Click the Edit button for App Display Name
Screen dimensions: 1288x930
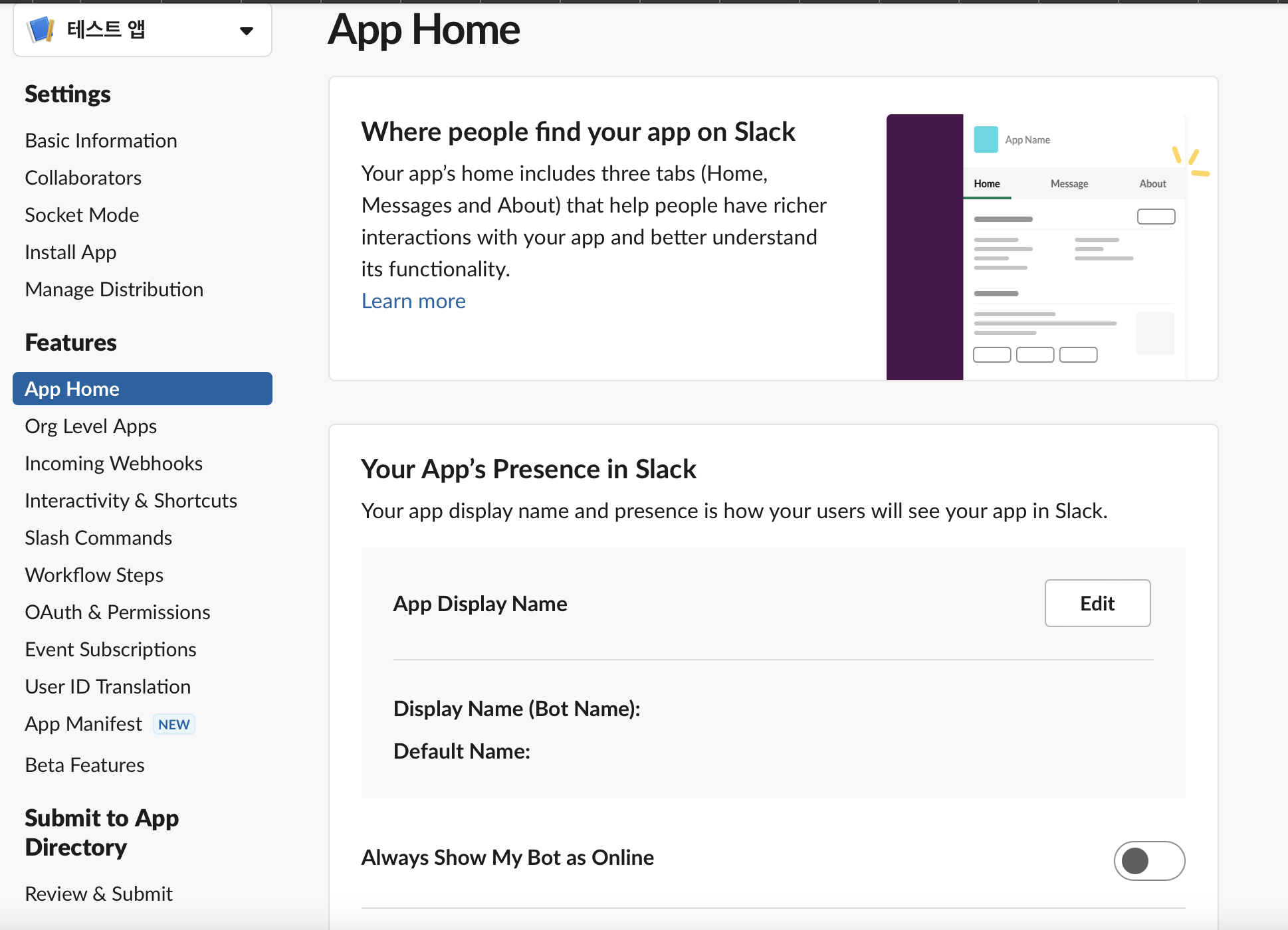click(x=1097, y=603)
